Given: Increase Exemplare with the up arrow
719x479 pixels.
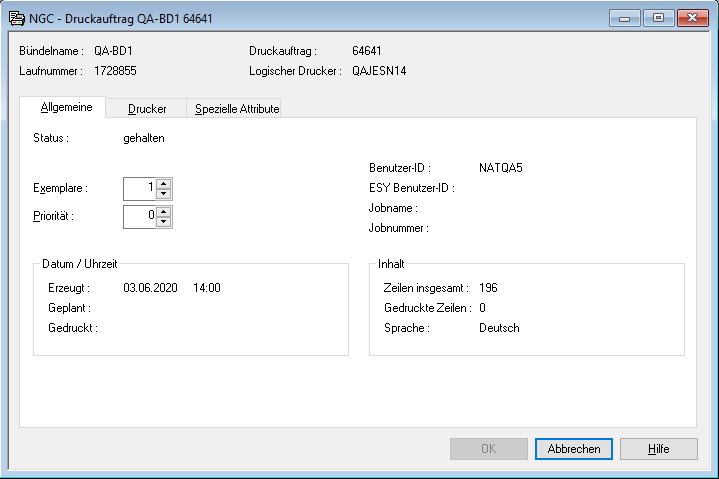Looking at the screenshot, I should coord(164,183).
